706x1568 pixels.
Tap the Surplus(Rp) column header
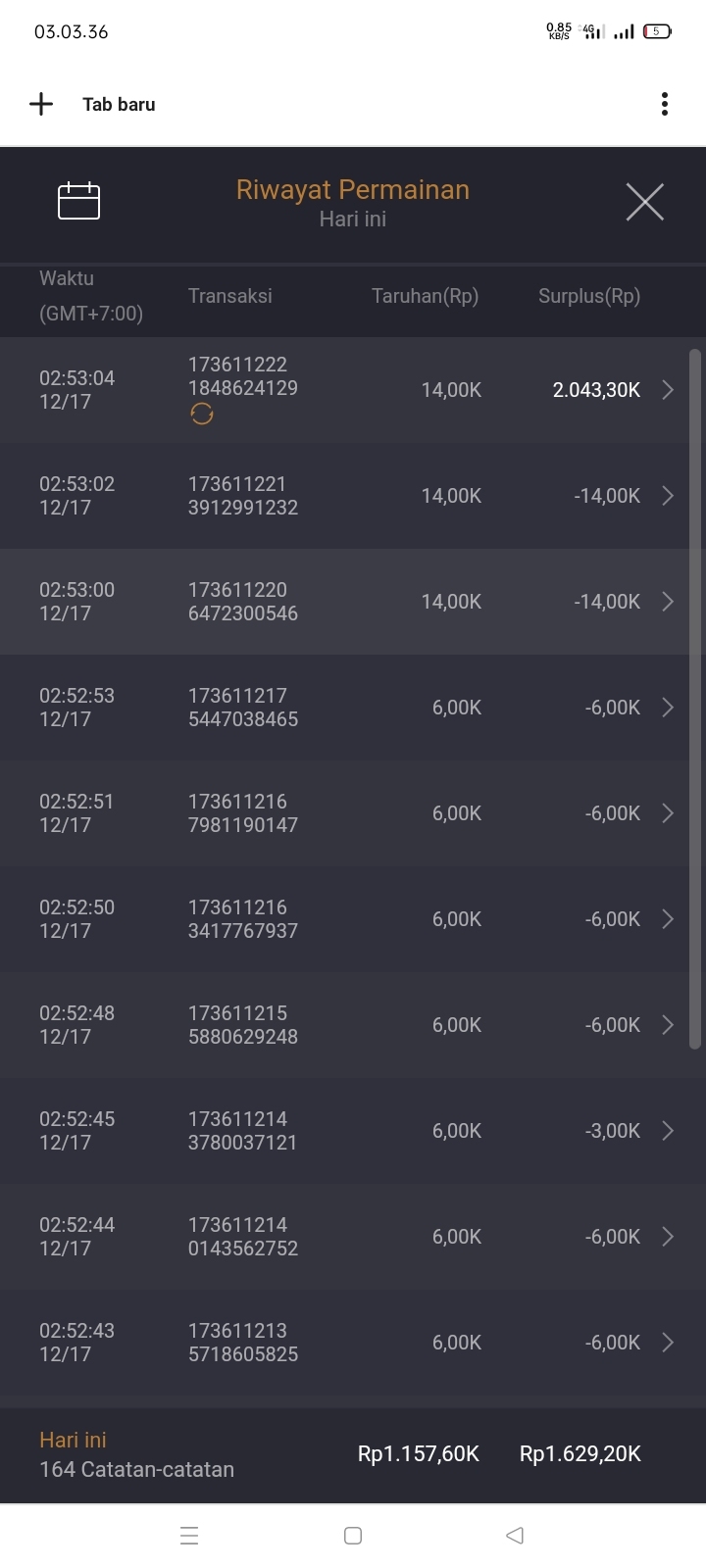(588, 296)
